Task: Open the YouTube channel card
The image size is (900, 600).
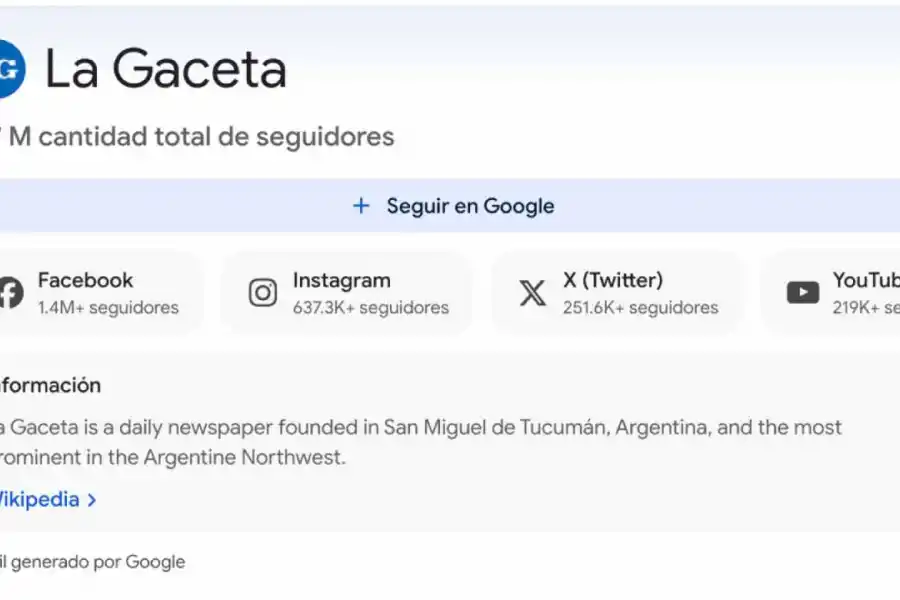Action: pyautogui.click(x=850, y=292)
